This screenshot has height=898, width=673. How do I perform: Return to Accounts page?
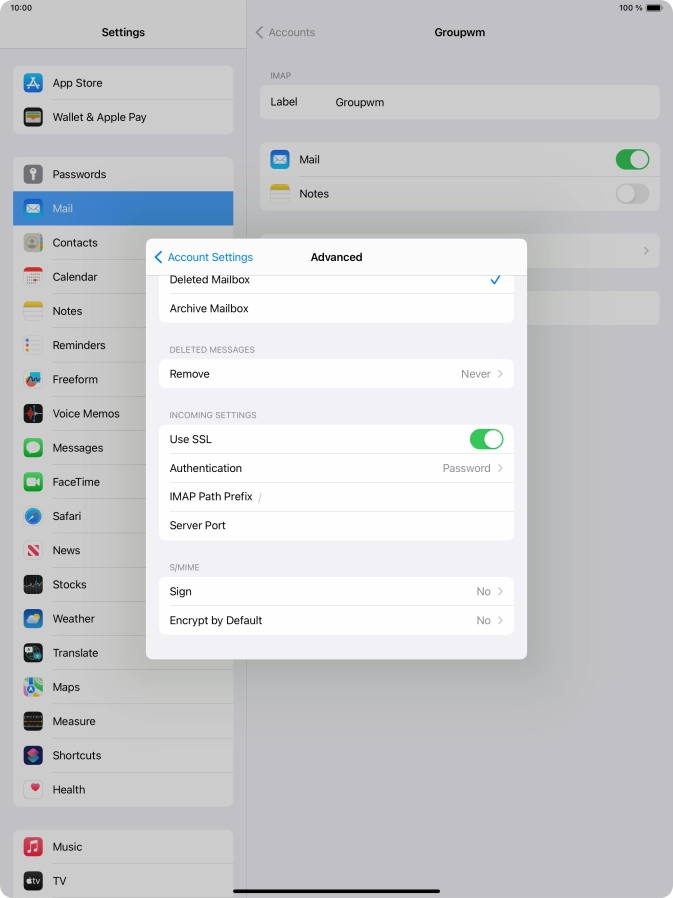pos(286,33)
